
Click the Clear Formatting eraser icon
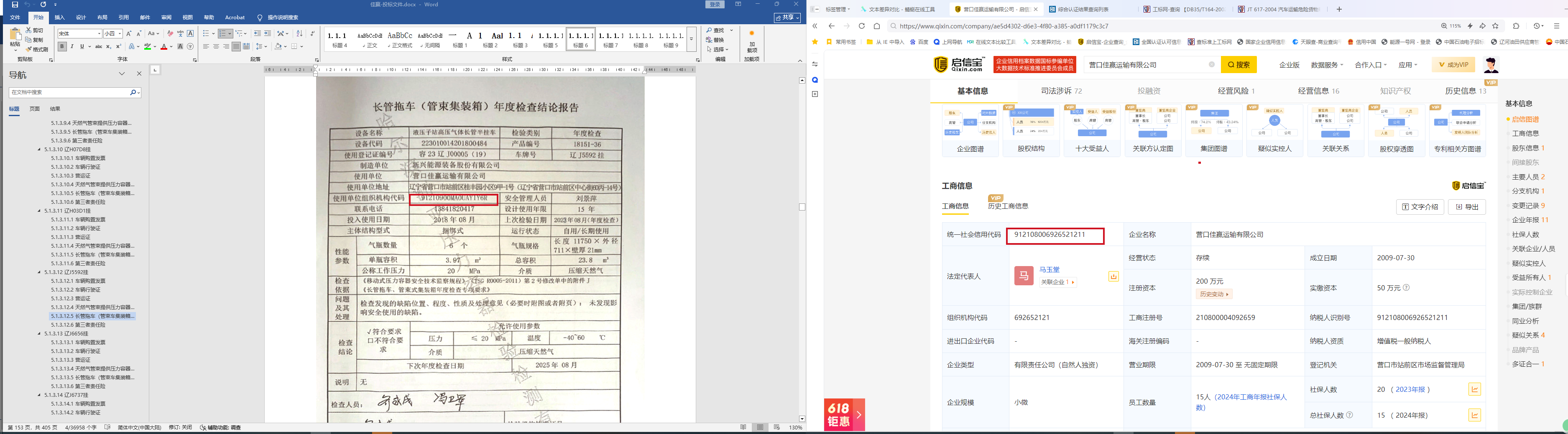[170, 33]
